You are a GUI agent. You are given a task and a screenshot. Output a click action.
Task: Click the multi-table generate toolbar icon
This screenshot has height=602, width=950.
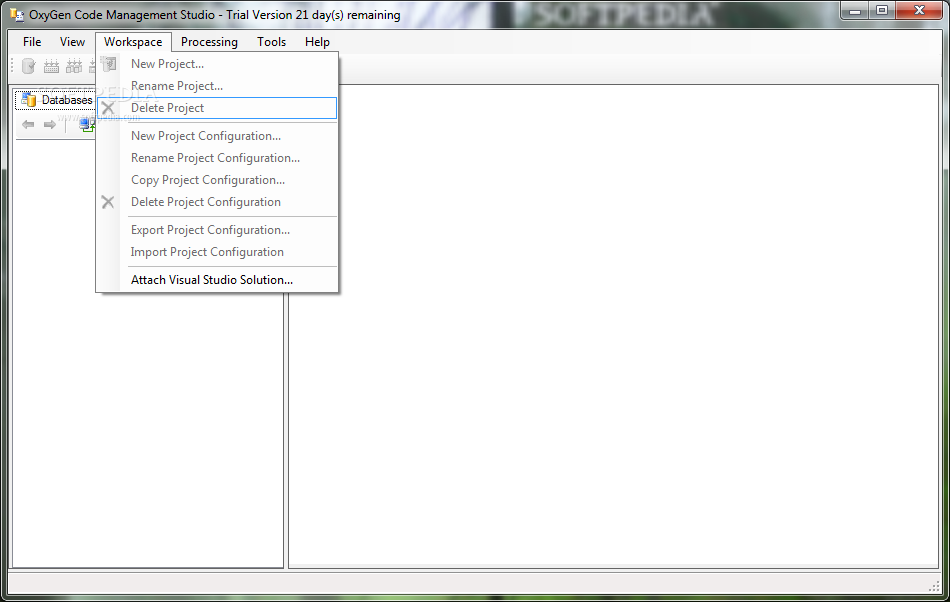click(x=74, y=65)
